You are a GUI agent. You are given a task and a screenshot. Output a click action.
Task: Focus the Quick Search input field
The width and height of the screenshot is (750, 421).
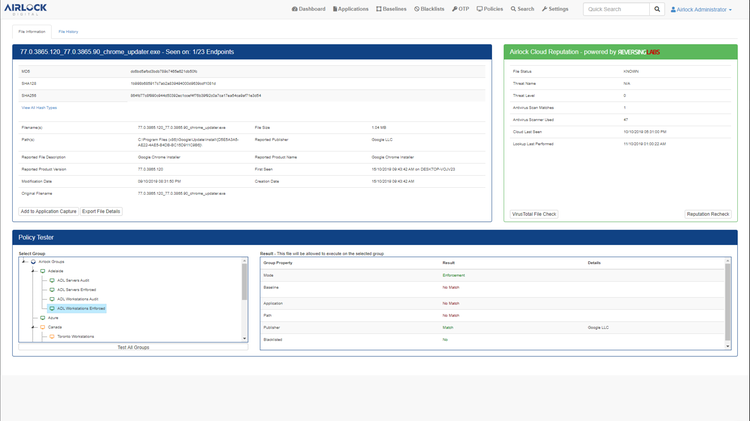616,9
